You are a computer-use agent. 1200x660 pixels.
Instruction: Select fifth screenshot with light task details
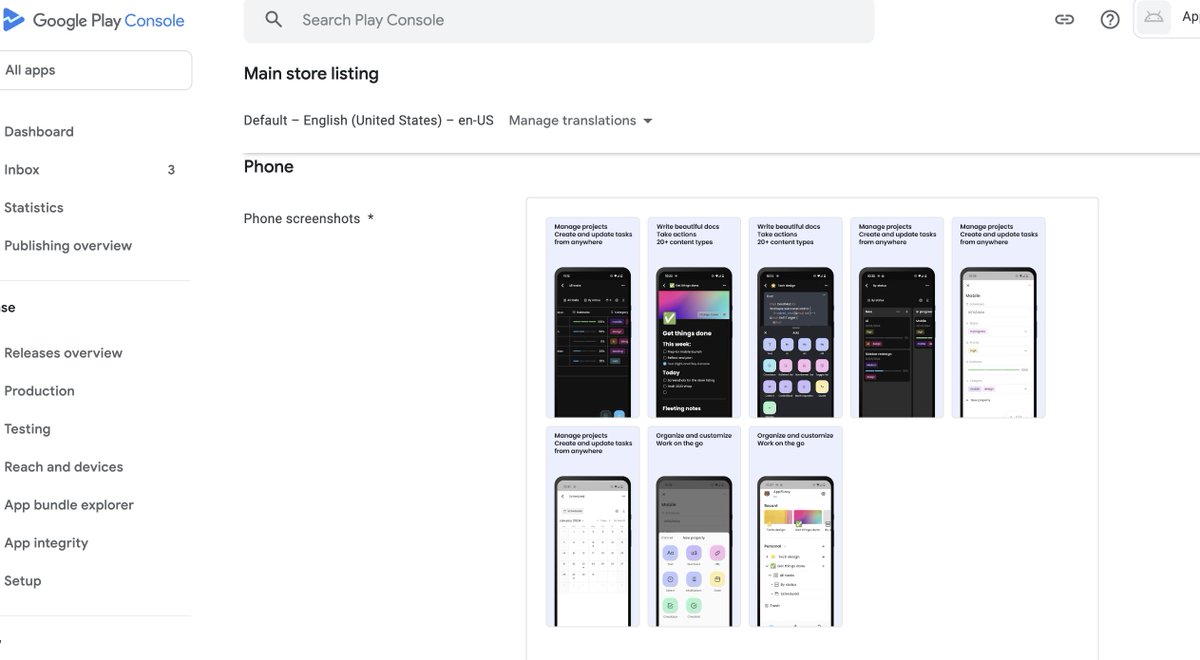(x=998, y=318)
